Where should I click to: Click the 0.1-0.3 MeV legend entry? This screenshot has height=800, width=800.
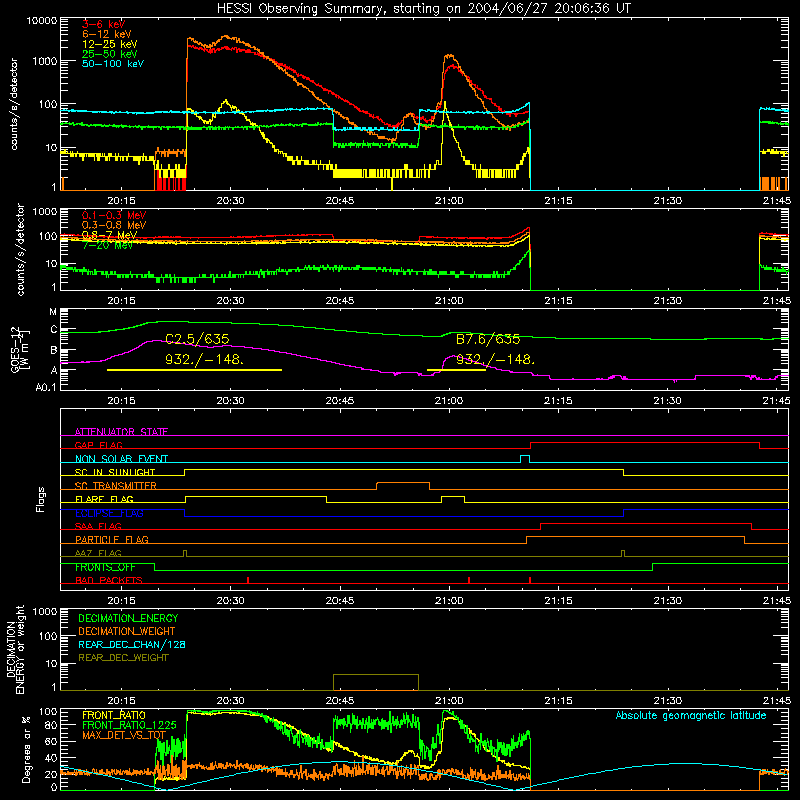pyautogui.click(x=114, y=215)
